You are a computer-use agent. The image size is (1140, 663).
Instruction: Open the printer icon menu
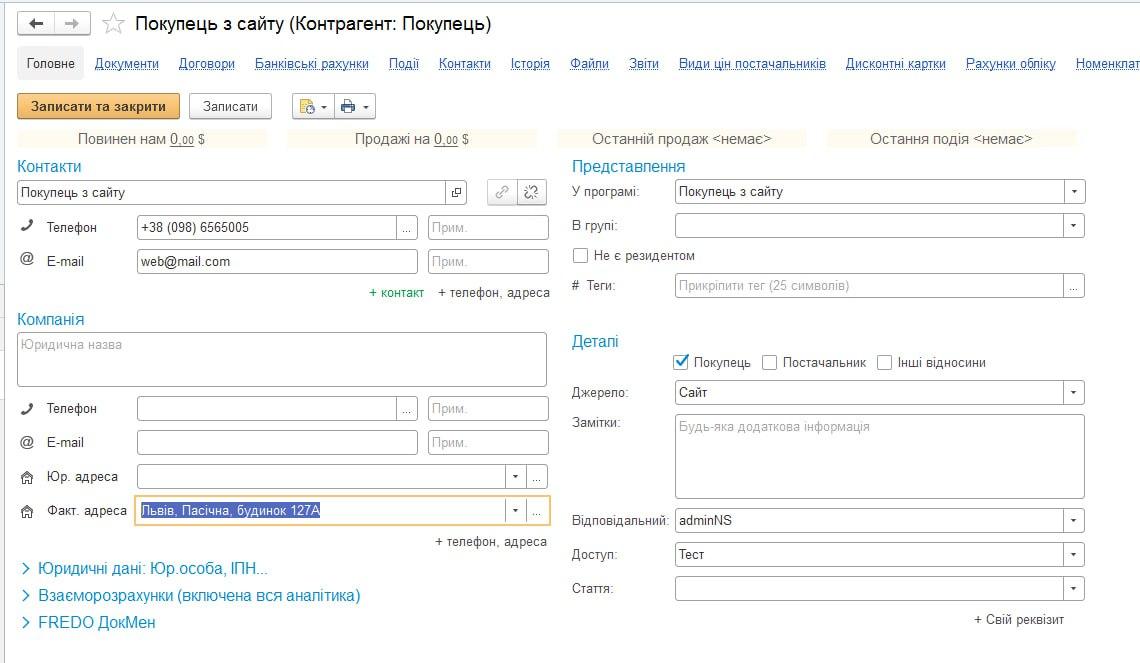pos(355,106)
